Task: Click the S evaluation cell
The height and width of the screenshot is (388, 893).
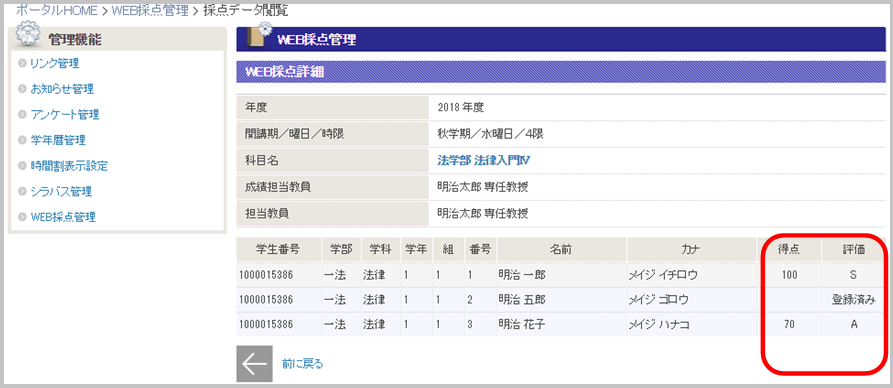Action: pos(853,275)
